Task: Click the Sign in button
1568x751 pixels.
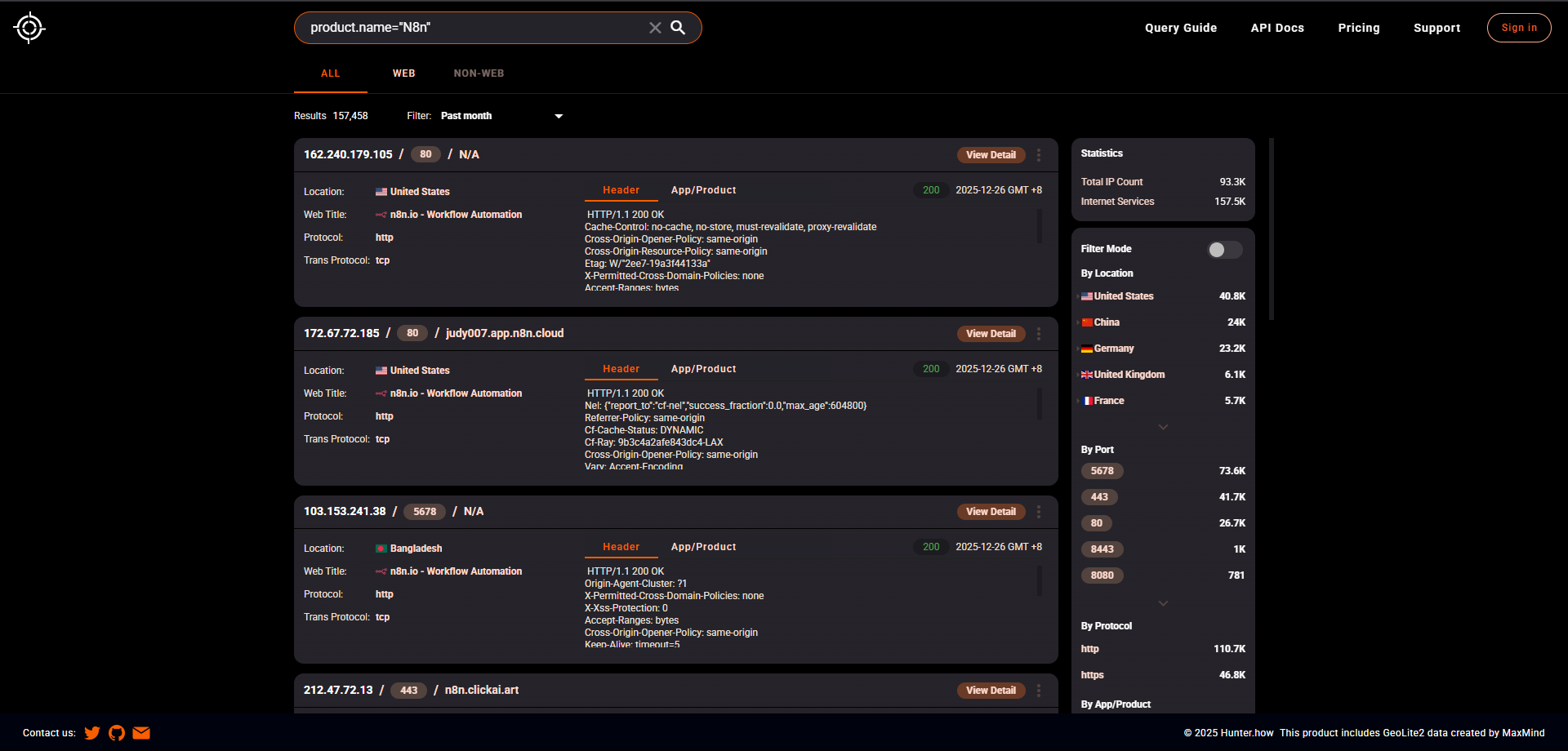Action: (x=1519, y=28)
